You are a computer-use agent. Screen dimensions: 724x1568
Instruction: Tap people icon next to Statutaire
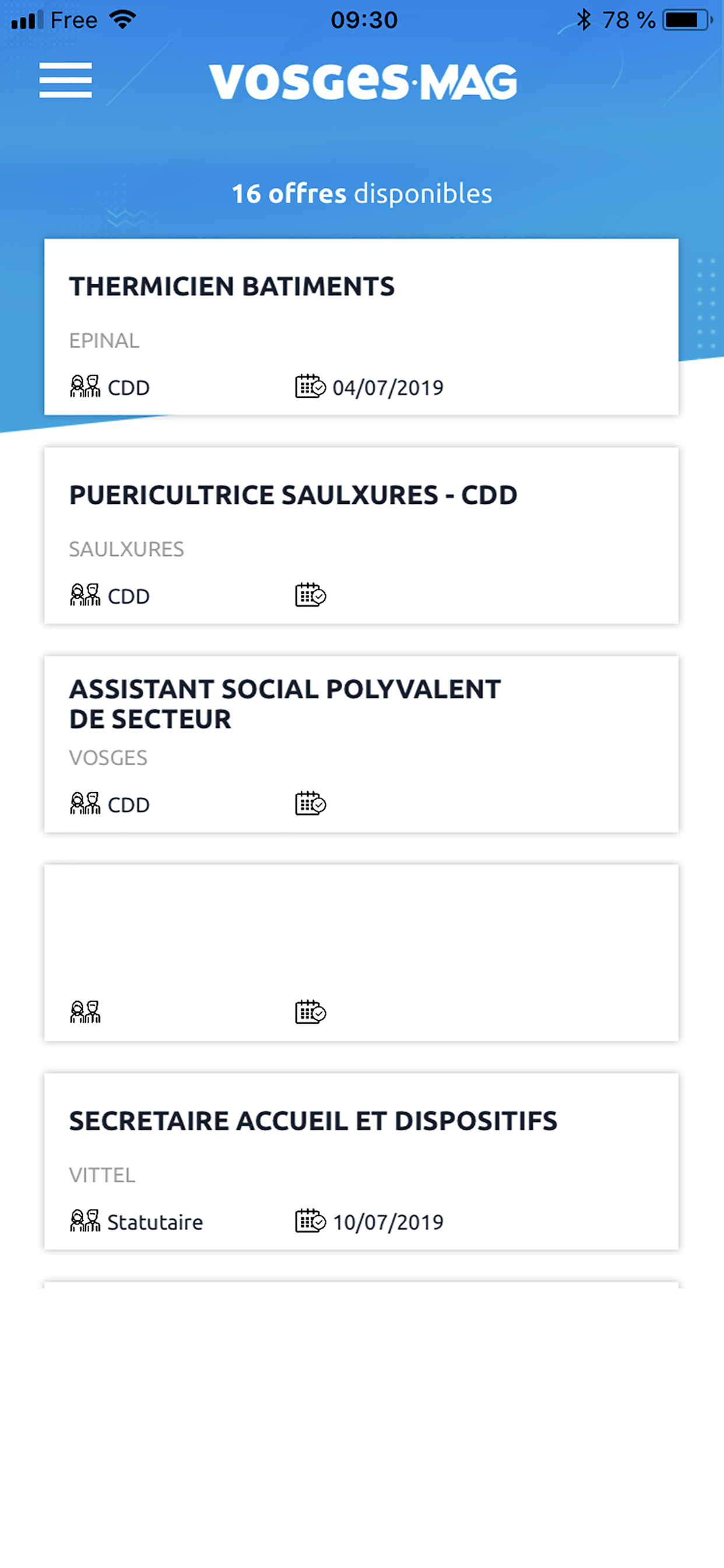[85, 1220]
